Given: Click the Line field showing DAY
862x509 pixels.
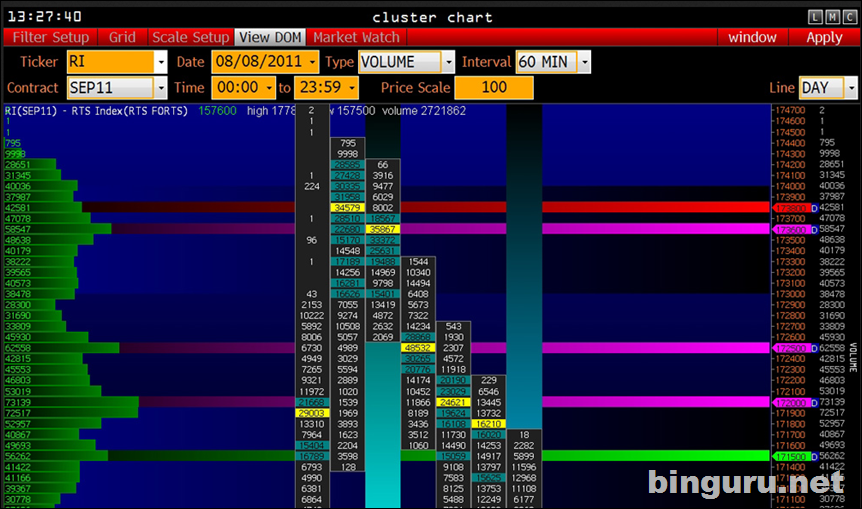Looking at the screenshot, I should (821, 87).
